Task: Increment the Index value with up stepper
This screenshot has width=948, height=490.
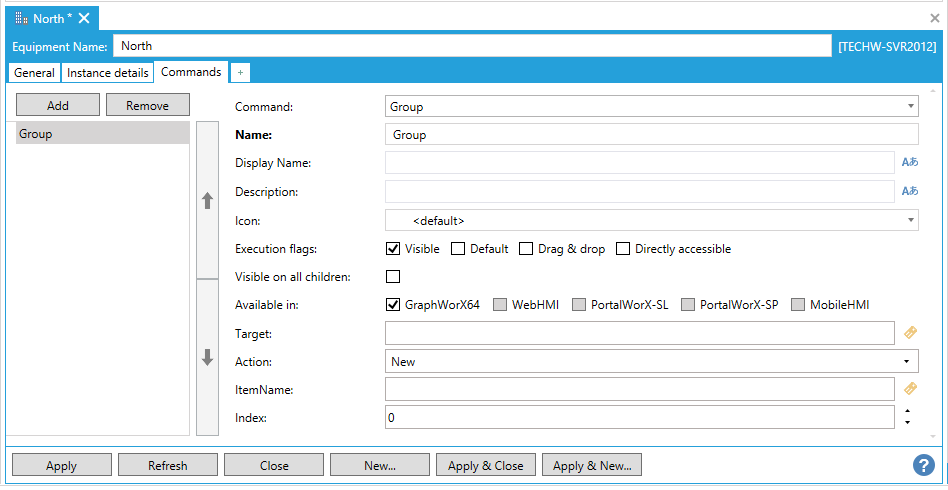Action: pyautogui.click(x=906, y=411)
